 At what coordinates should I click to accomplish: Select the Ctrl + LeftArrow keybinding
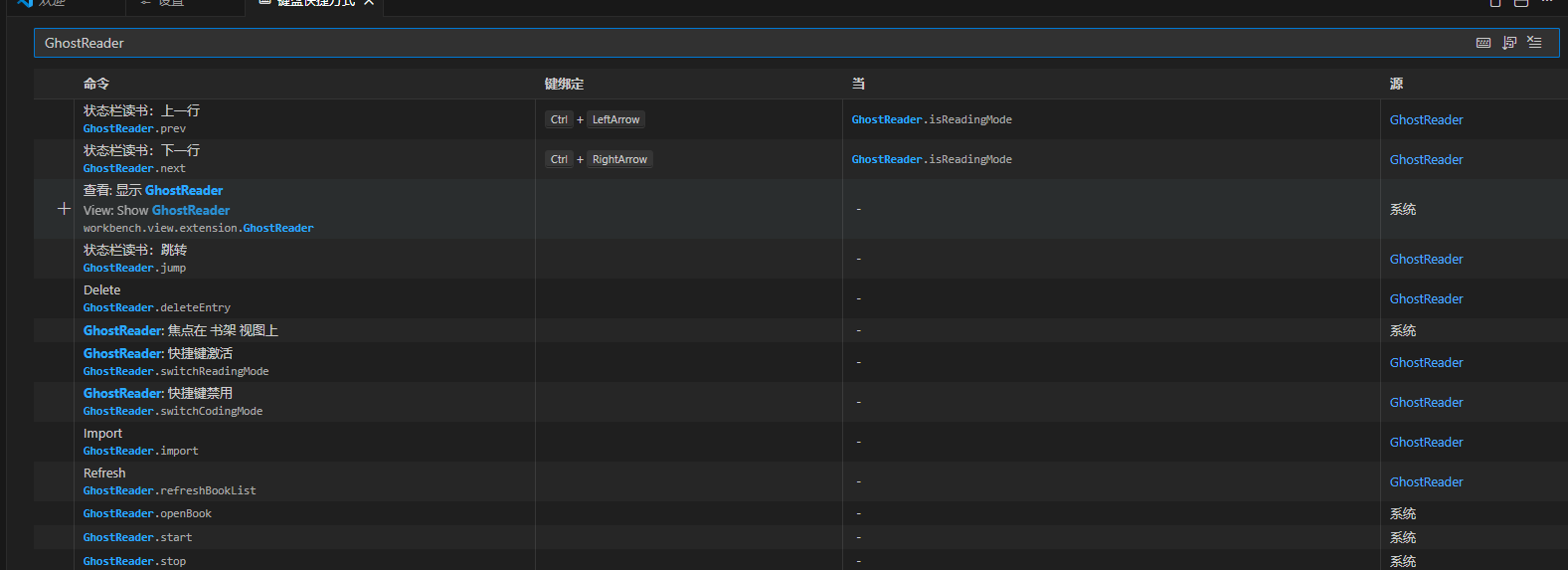click(596, 119)
